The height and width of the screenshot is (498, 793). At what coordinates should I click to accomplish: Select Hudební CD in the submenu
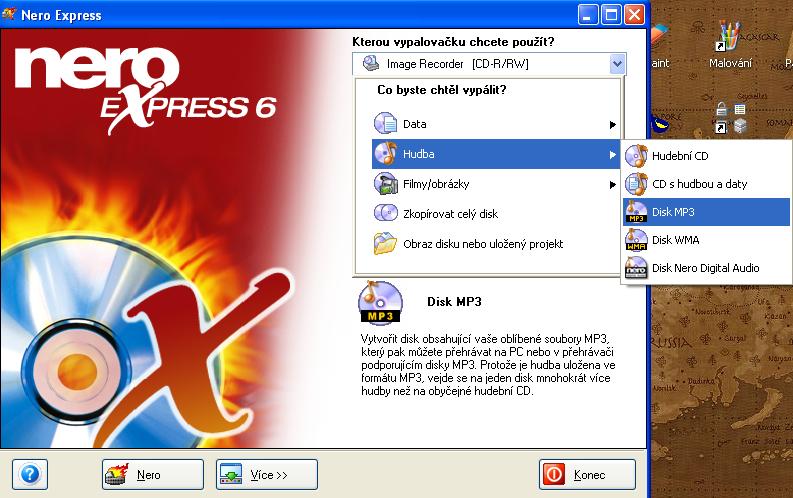(706, 156)
